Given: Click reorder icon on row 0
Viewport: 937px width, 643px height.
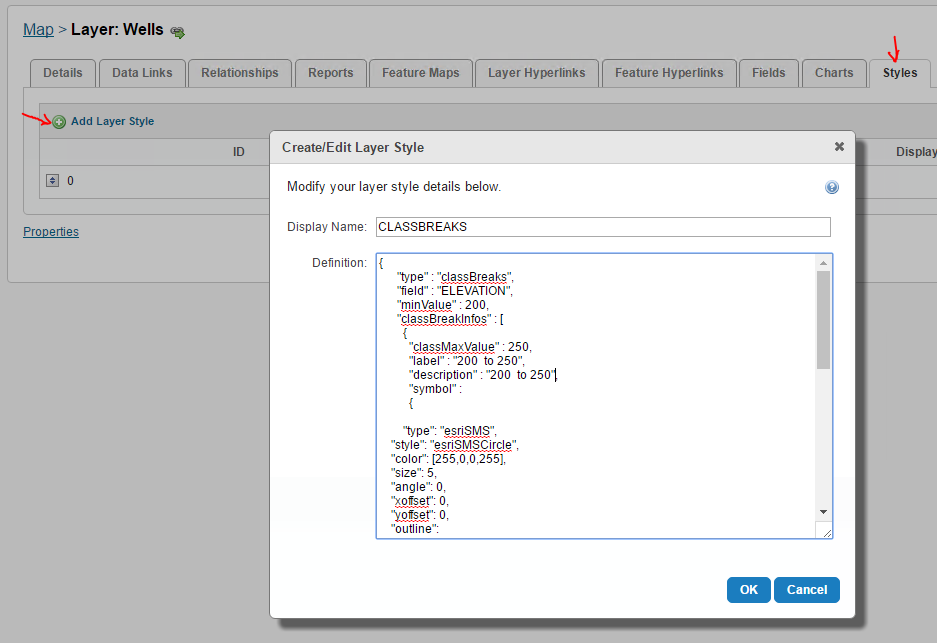Looking at the screenshot, I should coord(53,180).
